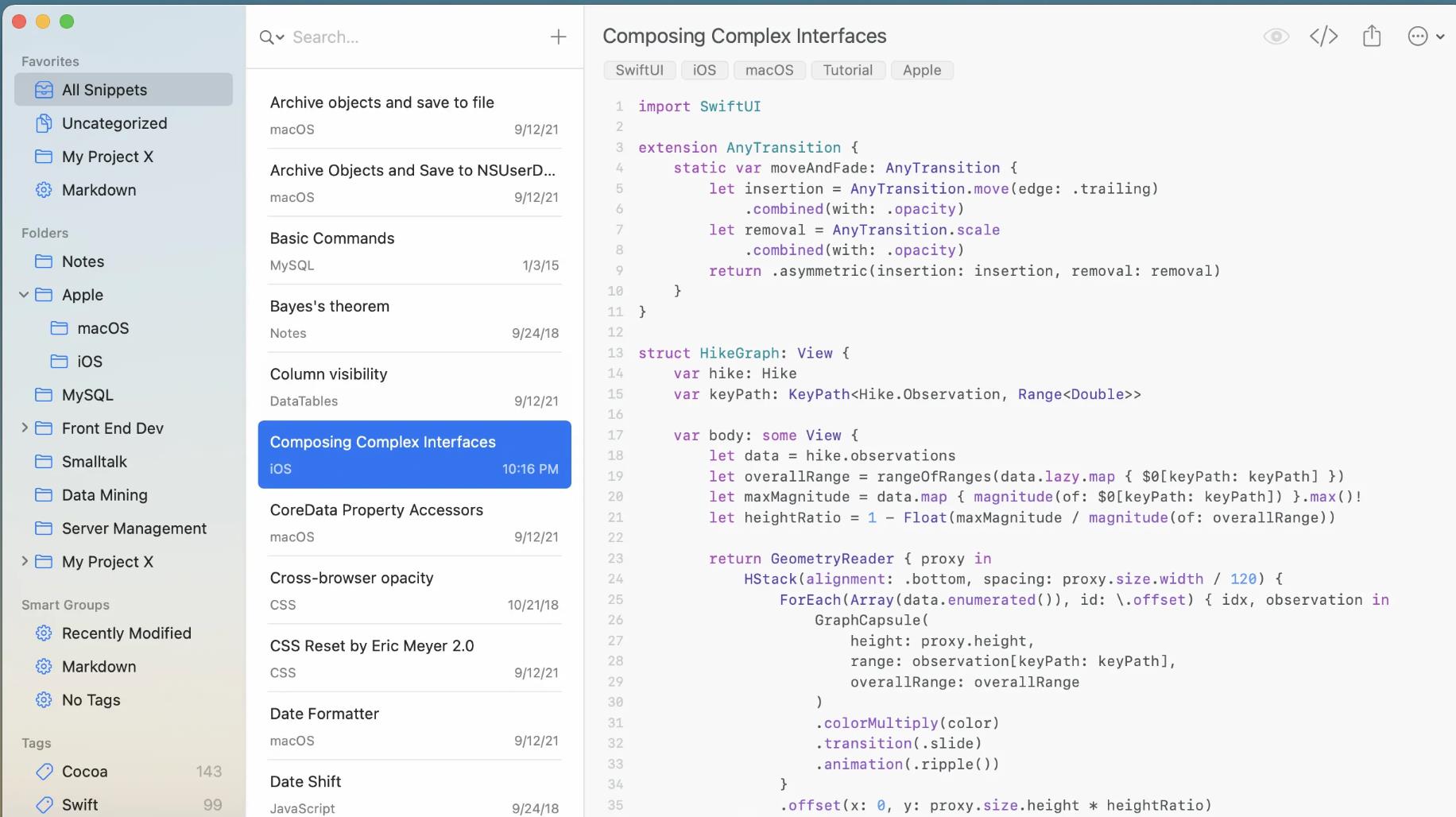Select the Swift tag in sidebar
1456x817 pixels.
(79, 805)
